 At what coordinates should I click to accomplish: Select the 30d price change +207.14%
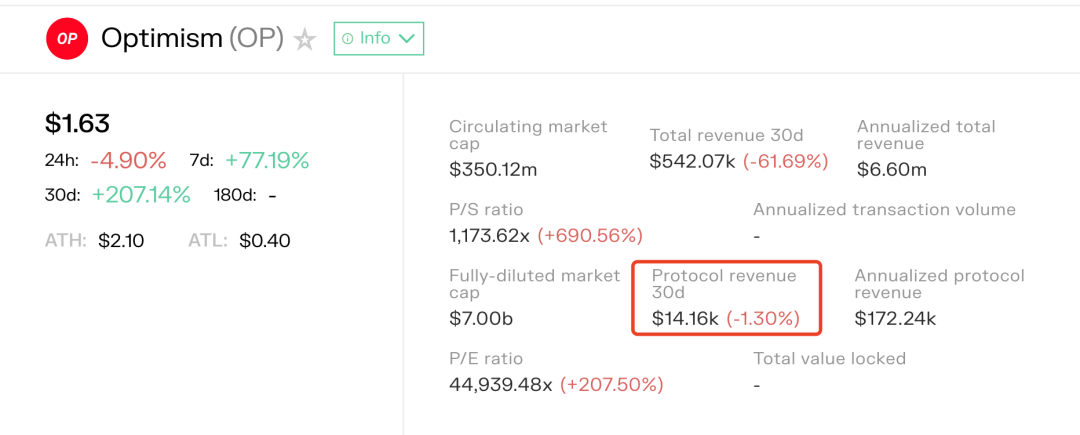141,195
